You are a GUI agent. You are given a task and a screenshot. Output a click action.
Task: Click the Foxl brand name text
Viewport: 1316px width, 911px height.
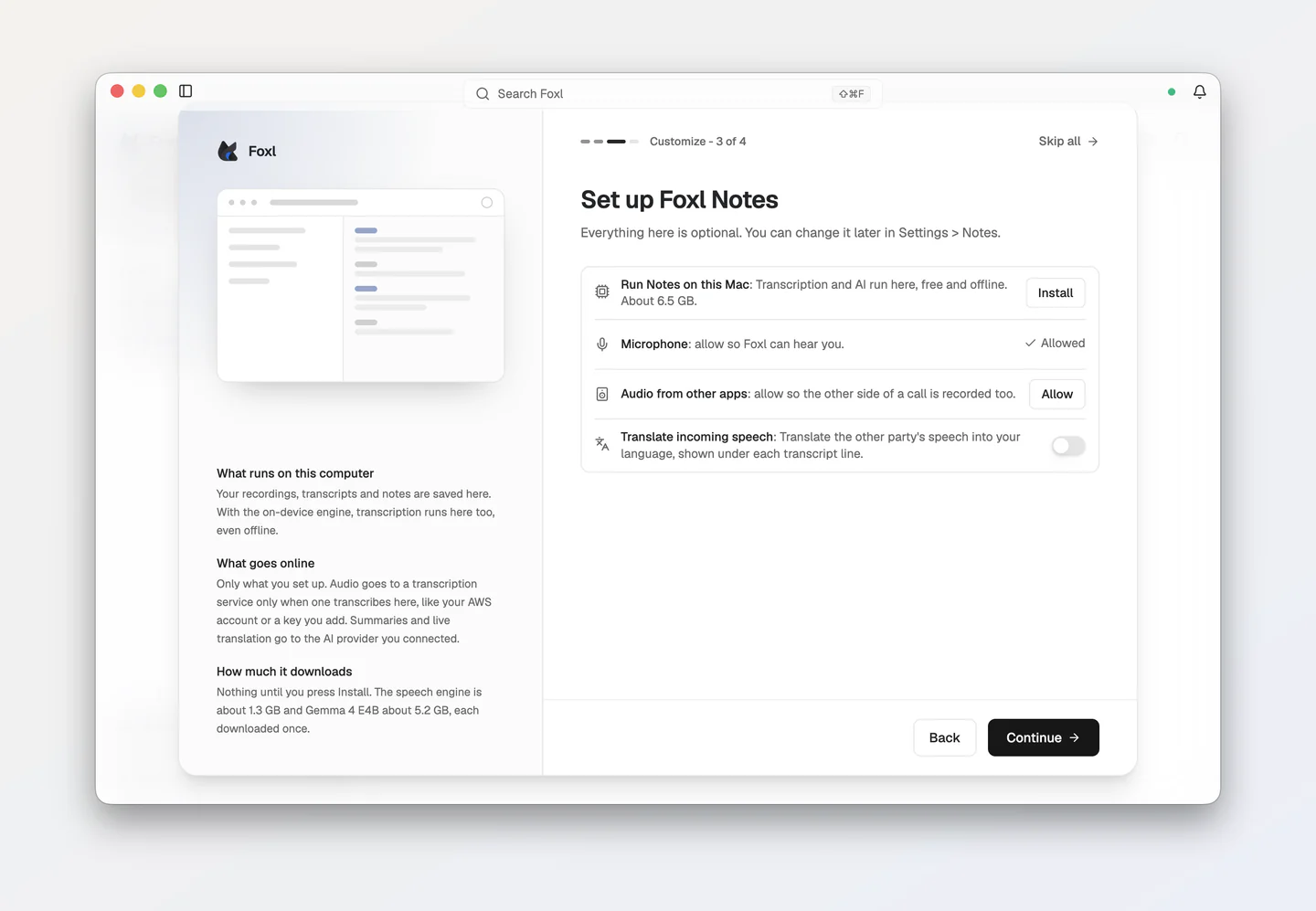tap(262, 151)
